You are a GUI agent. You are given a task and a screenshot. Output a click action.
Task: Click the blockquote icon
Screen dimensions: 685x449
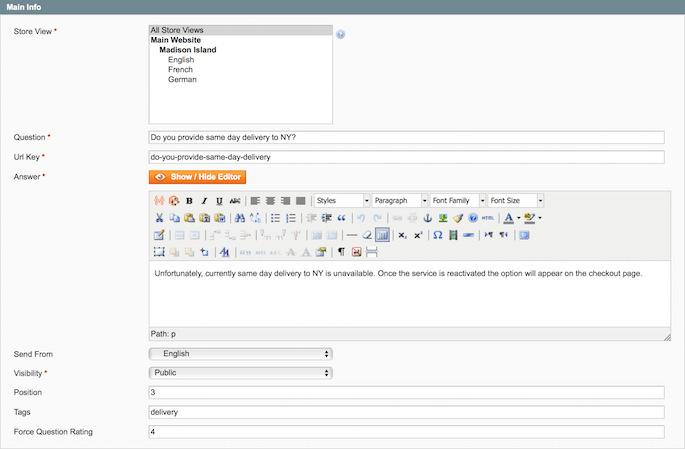pos(342,218)
